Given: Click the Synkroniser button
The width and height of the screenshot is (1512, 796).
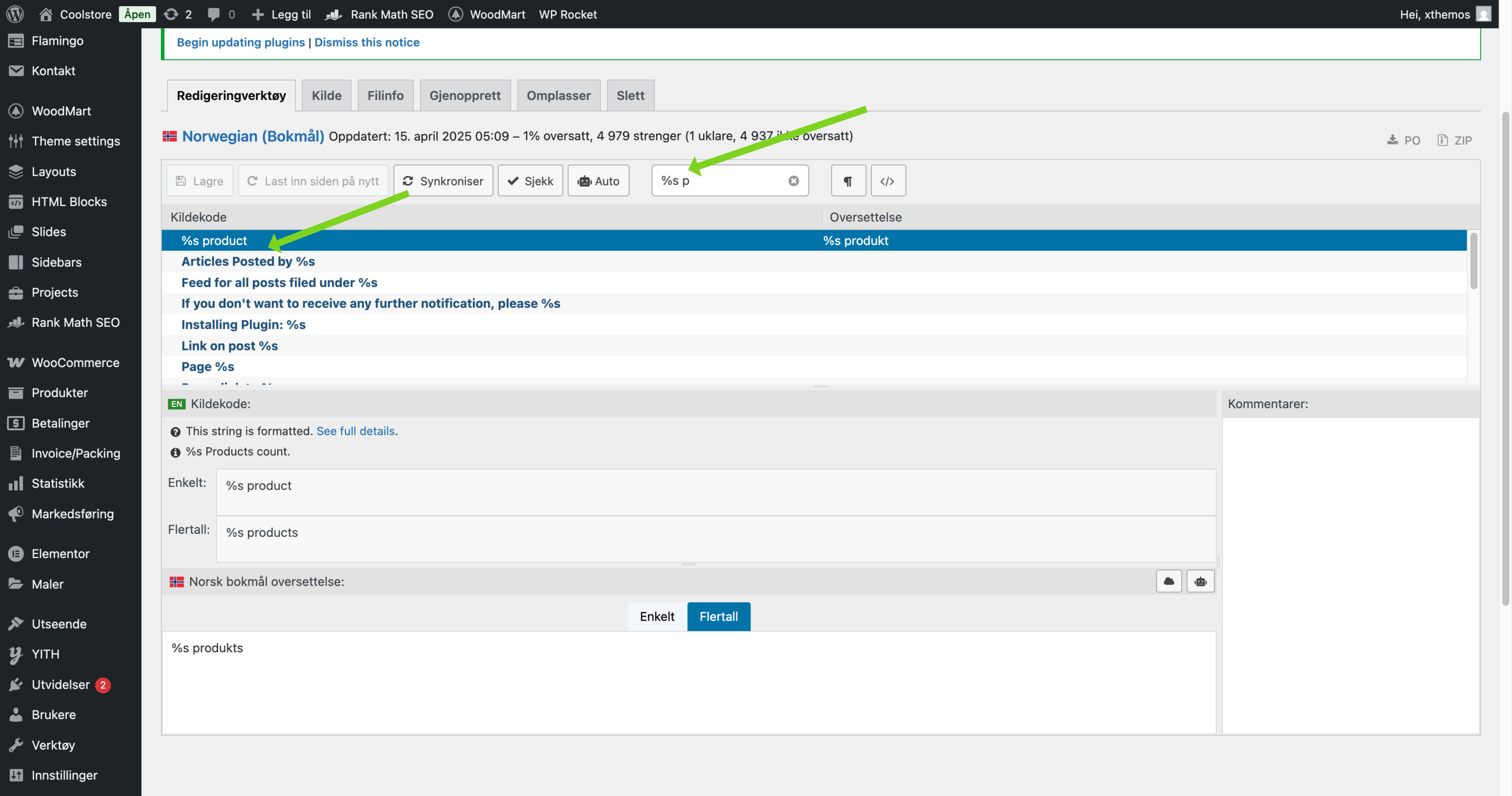Looking at the screenshot, I should (x=443, y=181).
